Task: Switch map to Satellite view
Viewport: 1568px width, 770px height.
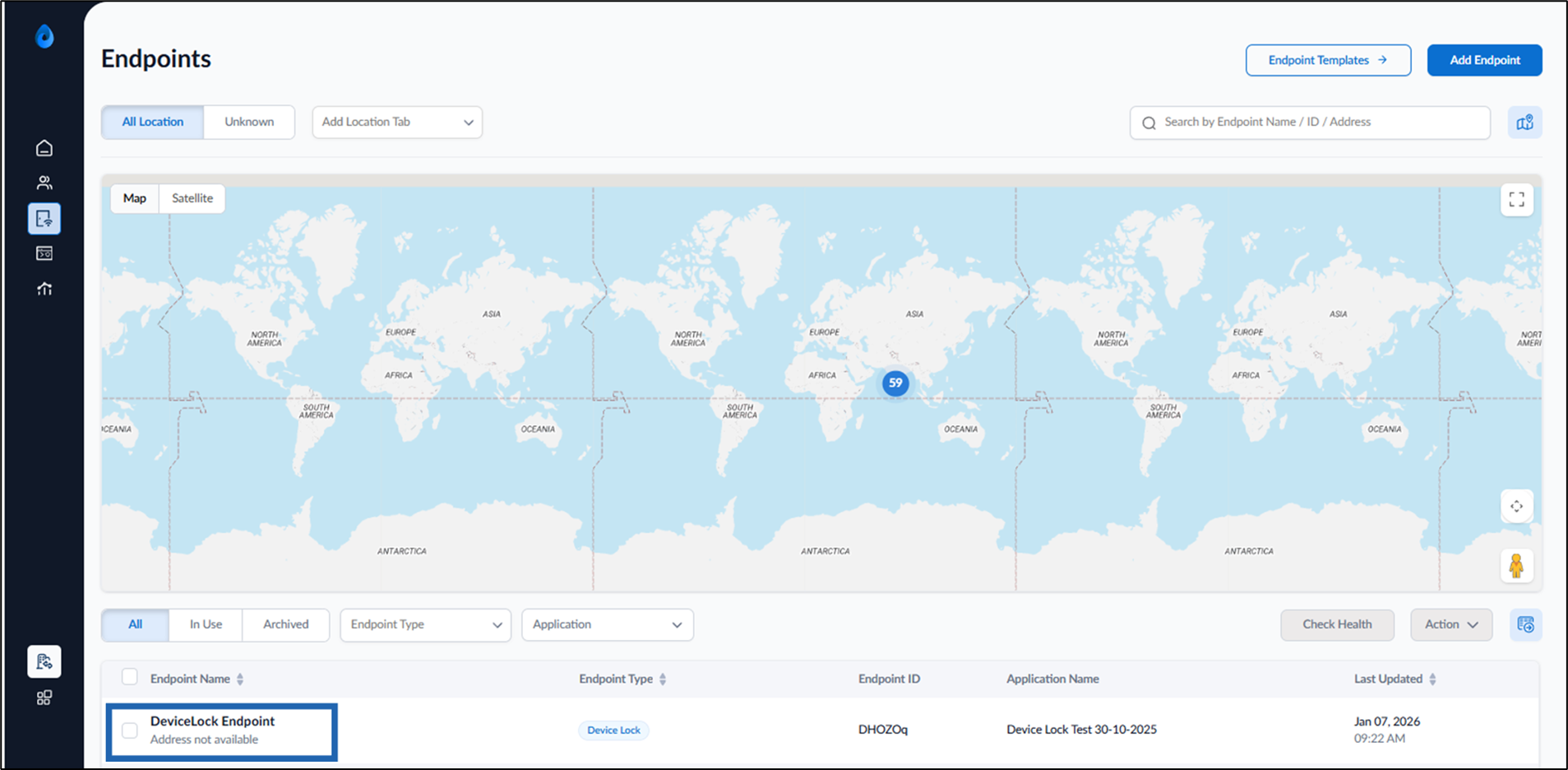Action: coord(192,198)
